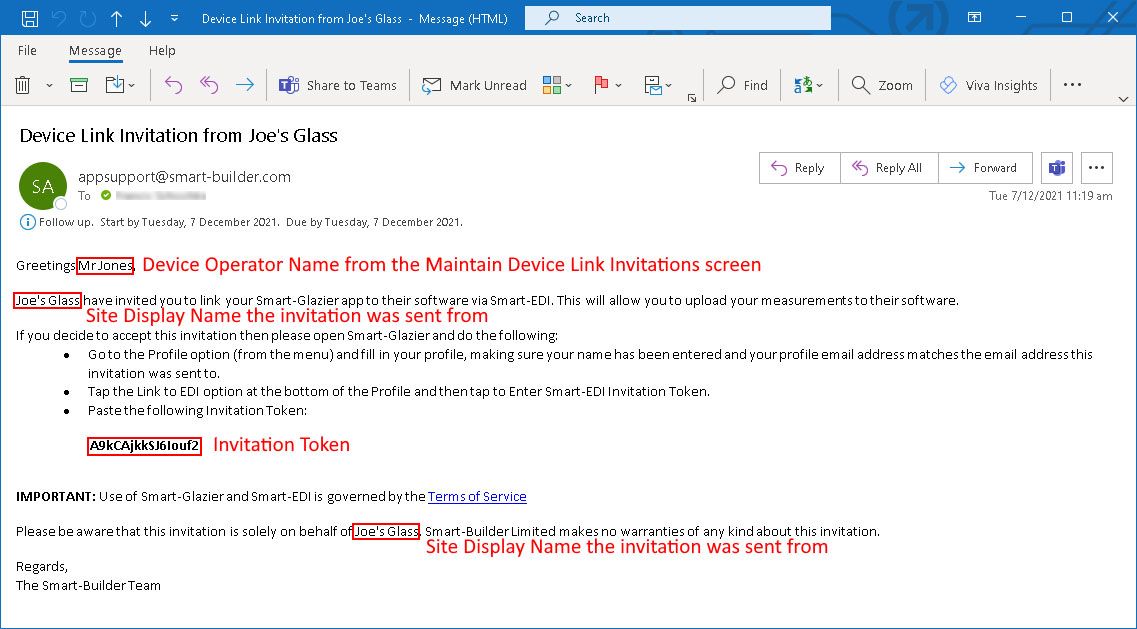Click Share to Teams
This screenshot has width=1137, height=629.
[339, 85]
